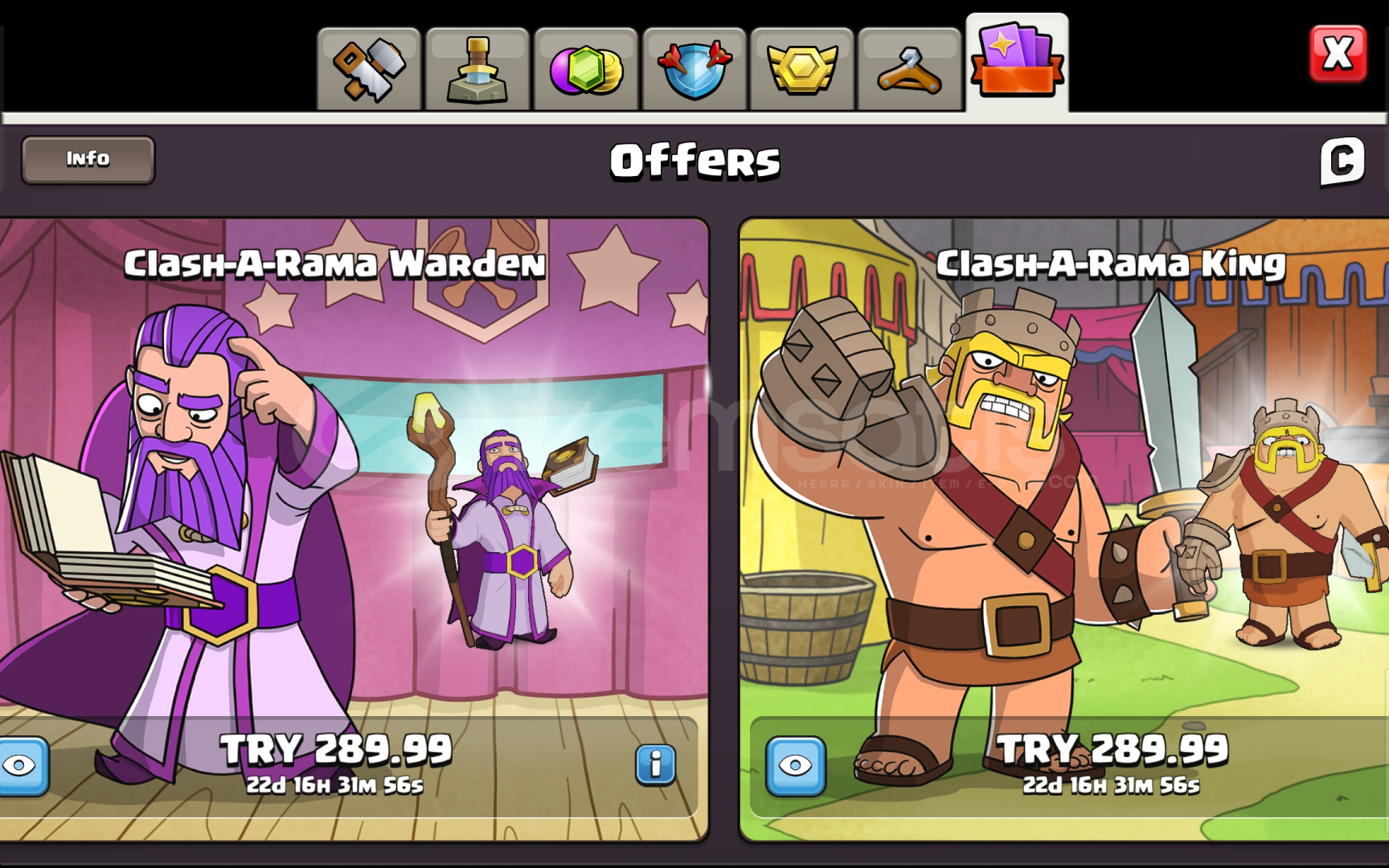This screenshot has height=868, width=1389.
Task: Select the purple cards offers tab
Action: pos(1017,63)
